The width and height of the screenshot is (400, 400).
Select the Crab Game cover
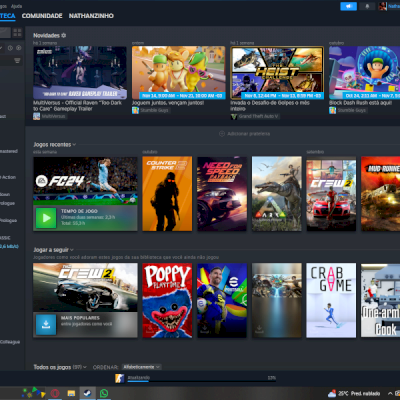[331, 300]
